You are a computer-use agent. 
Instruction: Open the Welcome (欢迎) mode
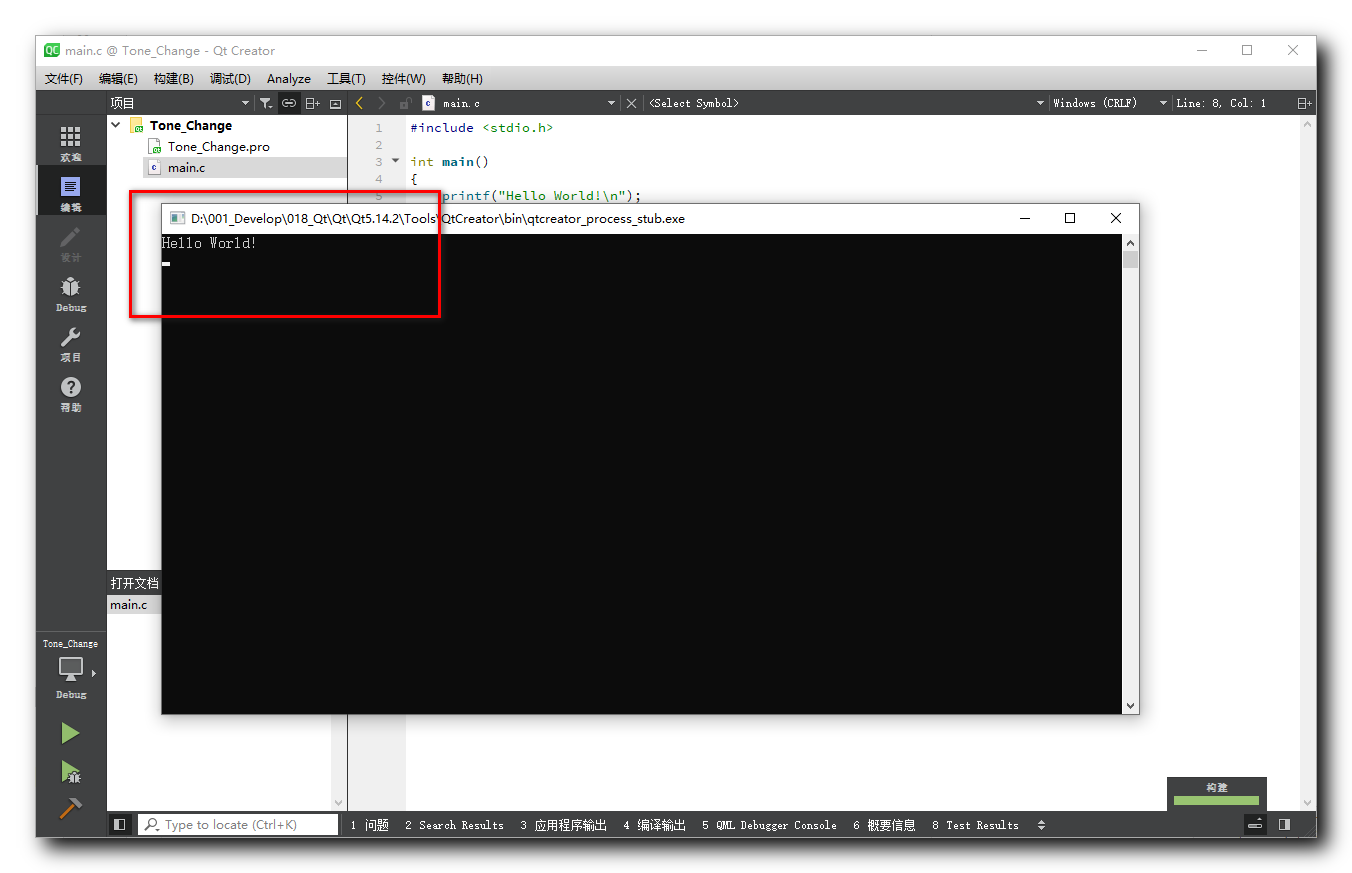coord(70,143)
